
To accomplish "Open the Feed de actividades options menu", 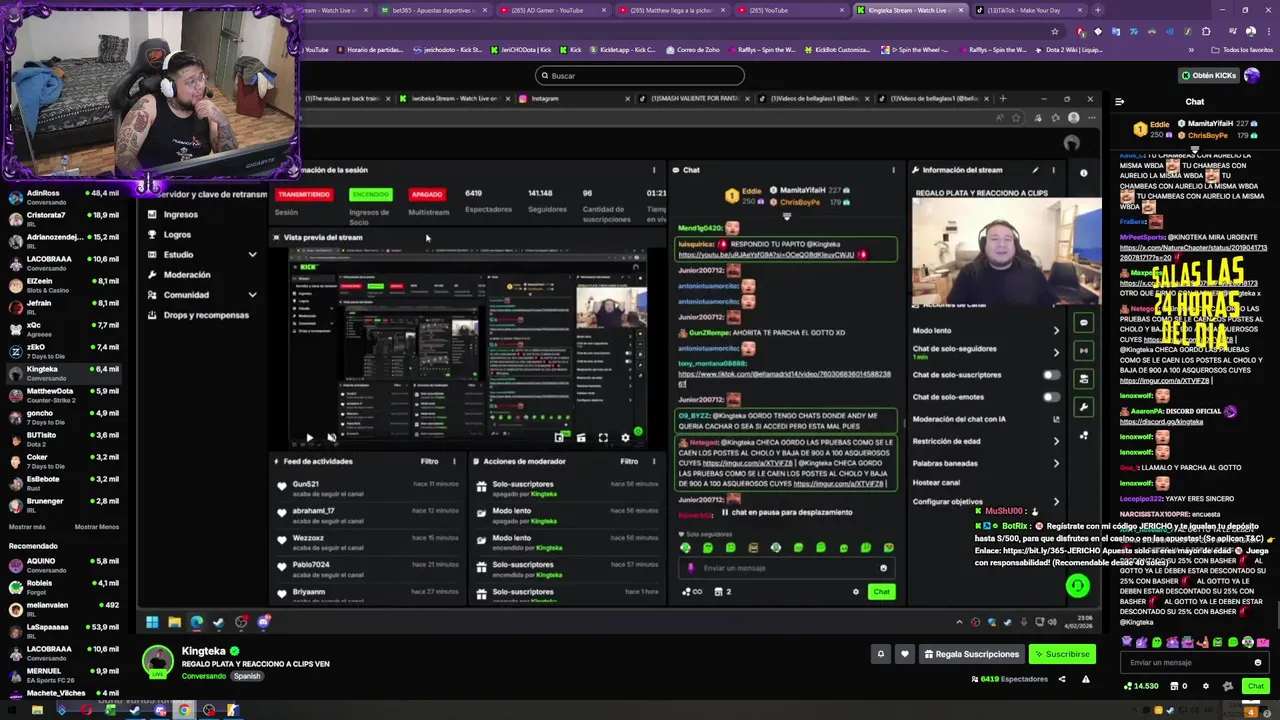I will [x=454, y=461].
